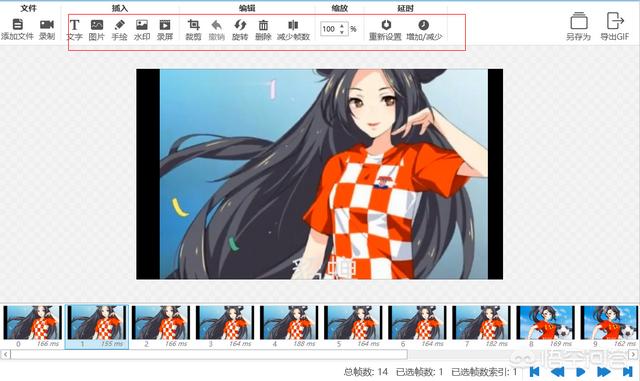Viewport: 640px width, 381px height.
Task: Click the 已选帧数索引: 1 status text
Action: point(484,372)
